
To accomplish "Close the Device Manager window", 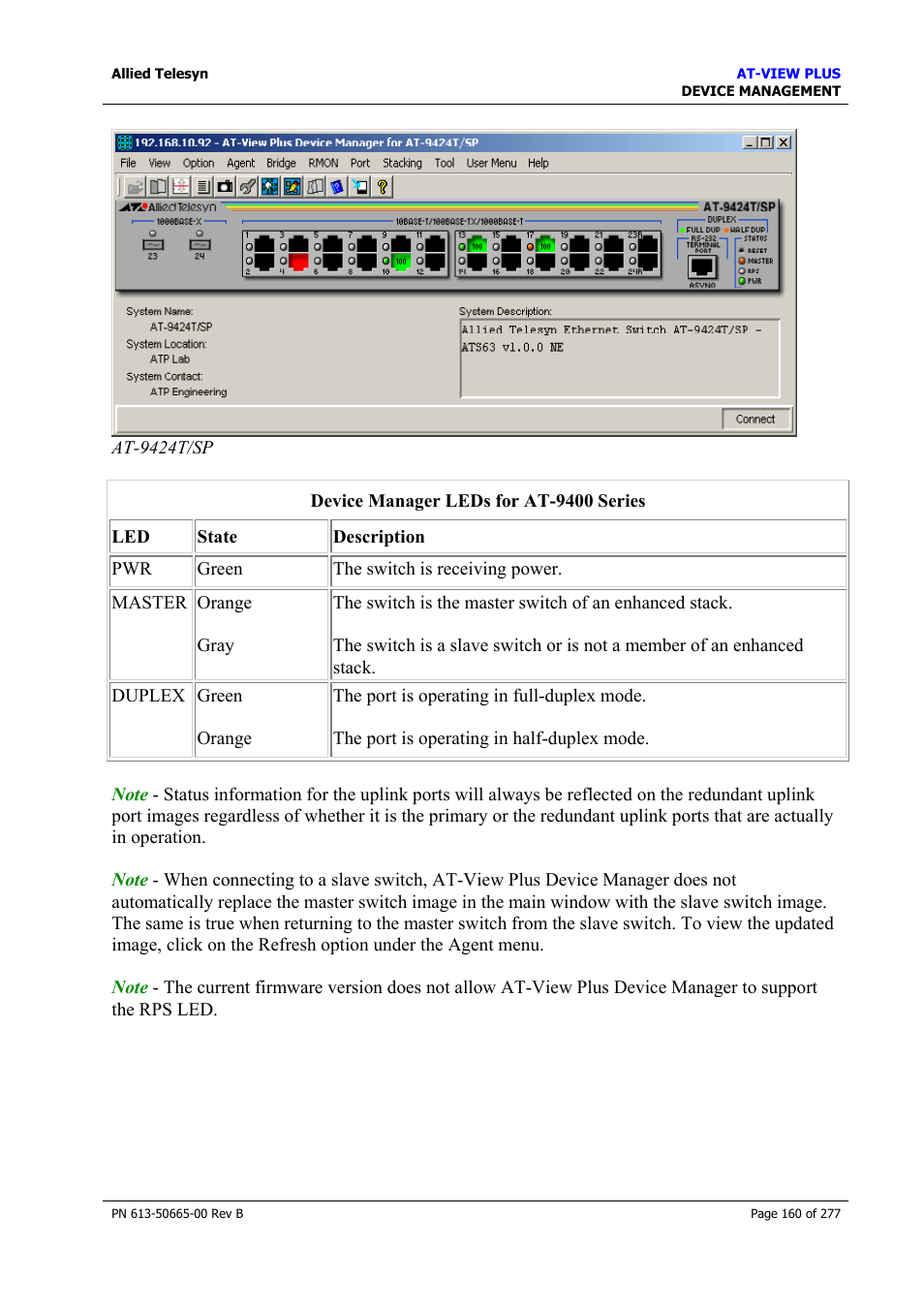I will coord(784,142).
